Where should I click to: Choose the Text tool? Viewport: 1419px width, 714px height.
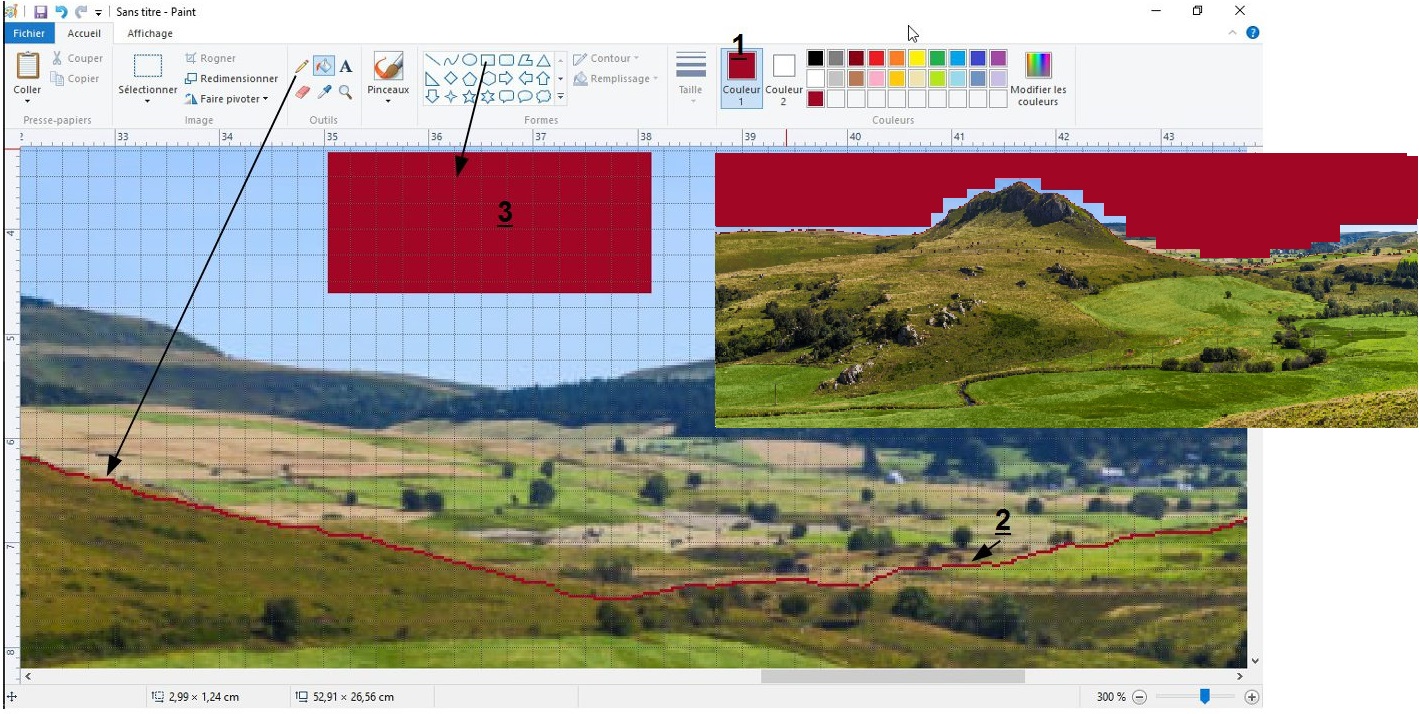pyautogui.click(x=346, y=66)
